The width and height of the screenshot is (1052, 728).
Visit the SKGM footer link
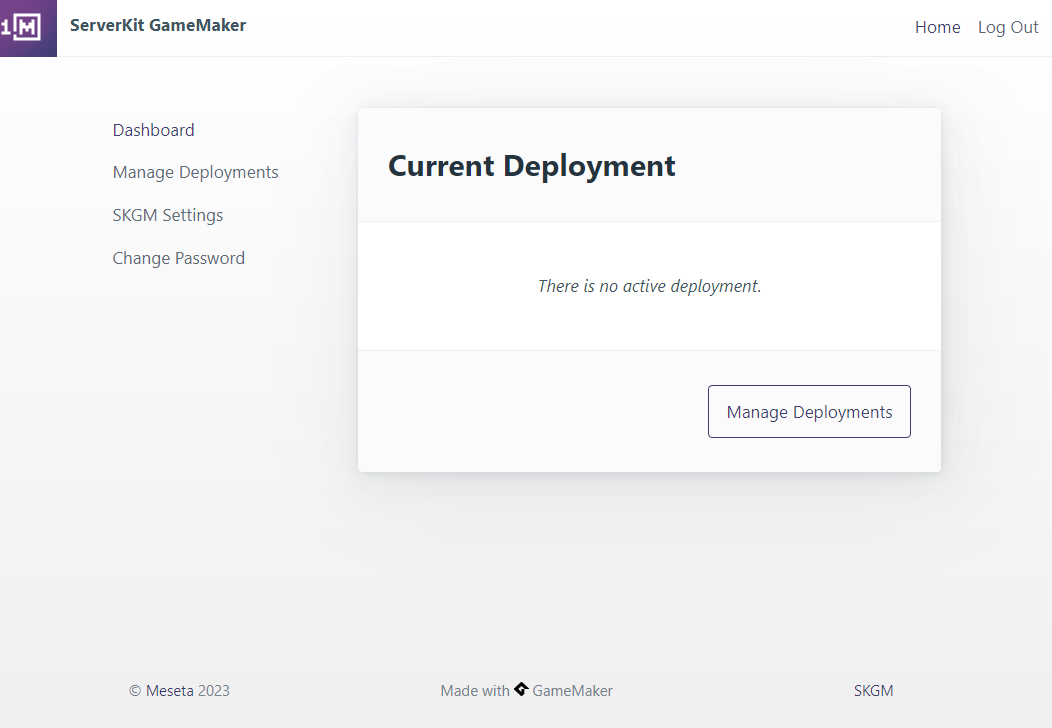click(x=874, y=690)
